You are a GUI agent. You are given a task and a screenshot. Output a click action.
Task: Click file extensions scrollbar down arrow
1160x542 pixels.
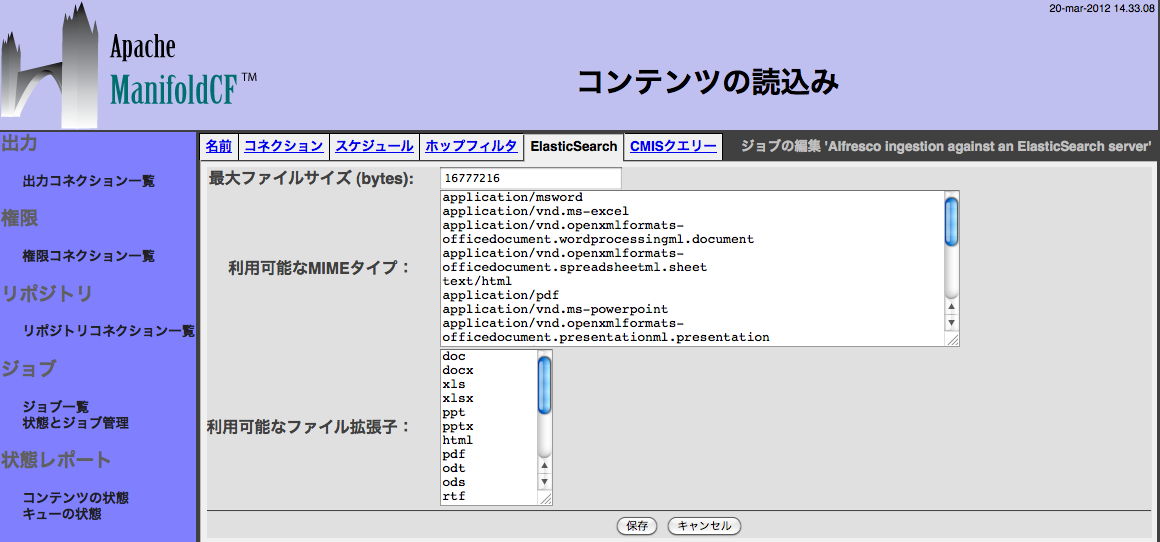click(x=544, y=481)
